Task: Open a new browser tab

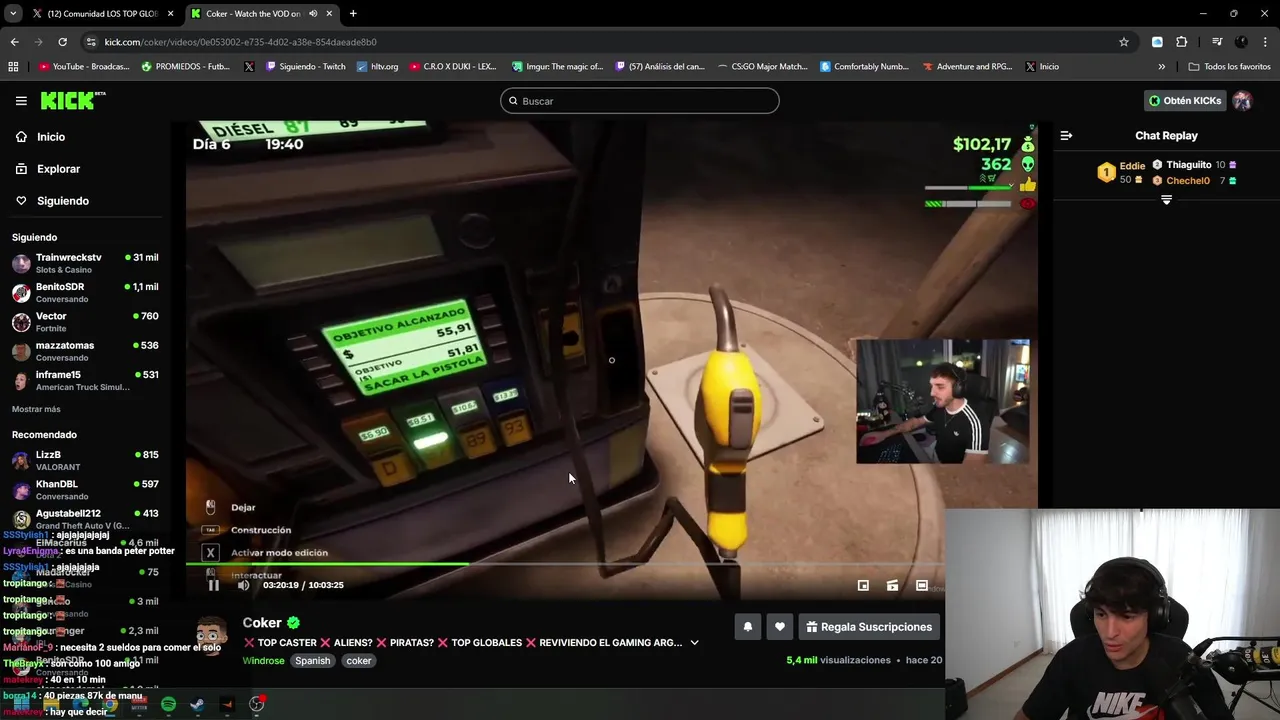Action: (x=353, y=13)
